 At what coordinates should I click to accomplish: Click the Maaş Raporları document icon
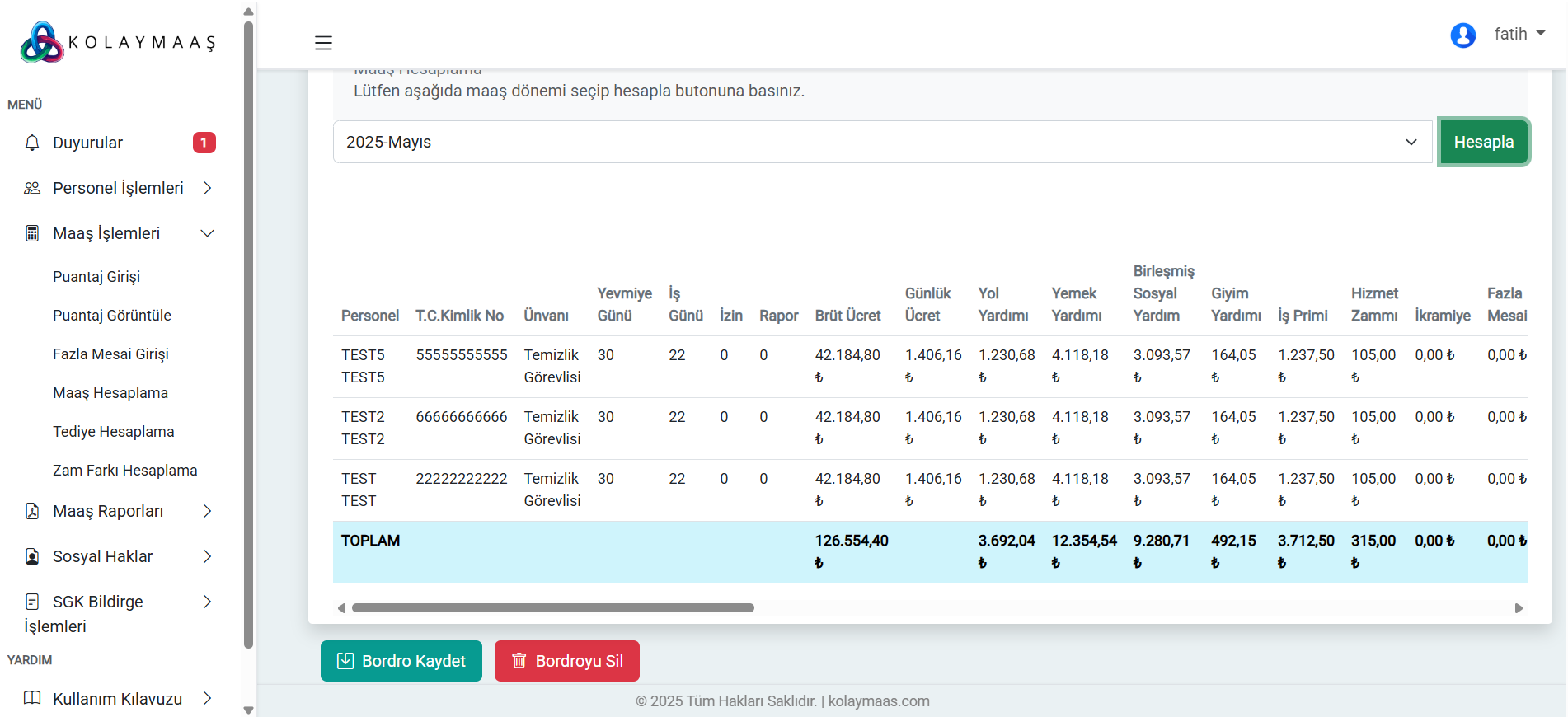click(32, 511)
